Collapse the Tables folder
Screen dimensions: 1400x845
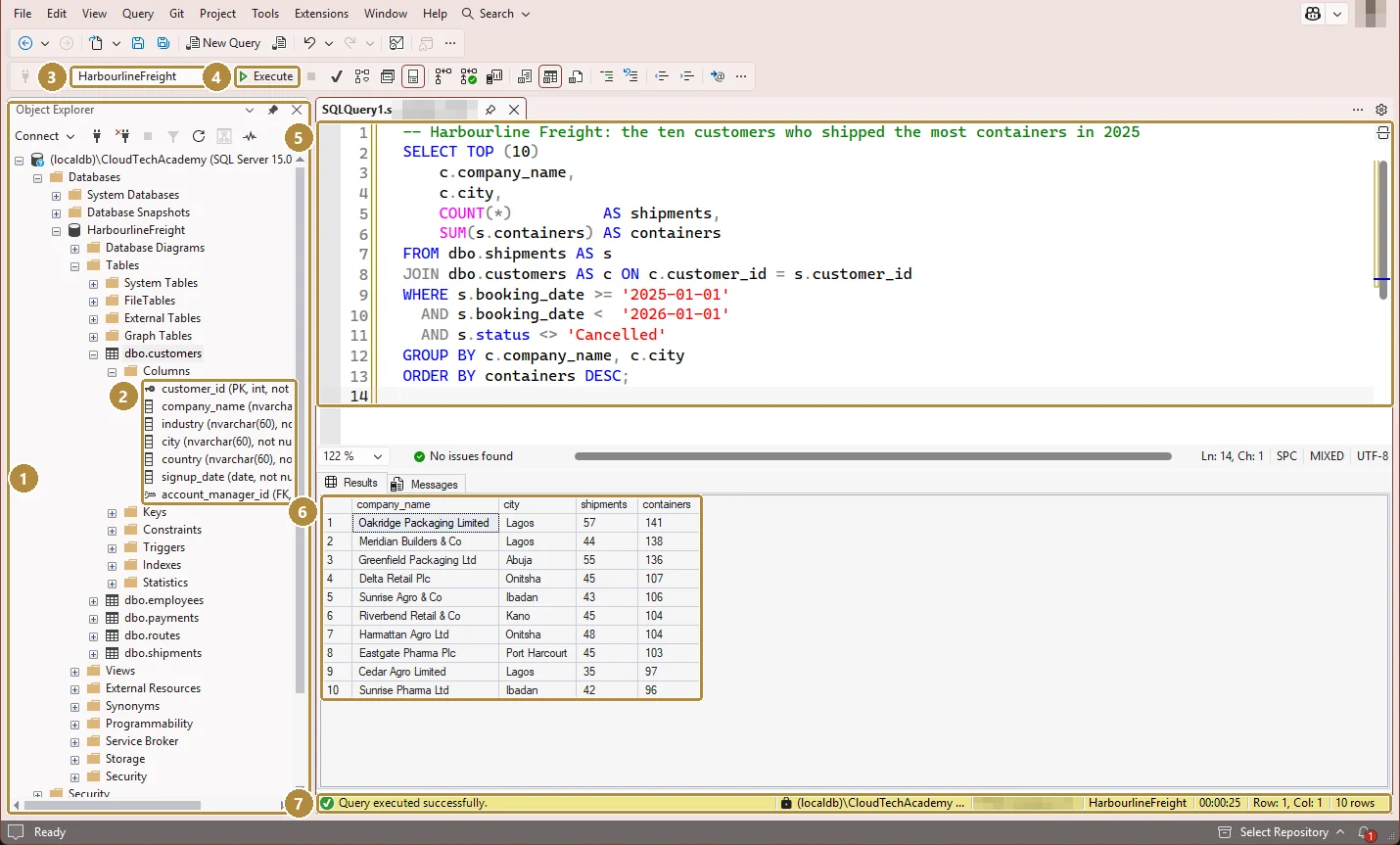coord(75,266)
